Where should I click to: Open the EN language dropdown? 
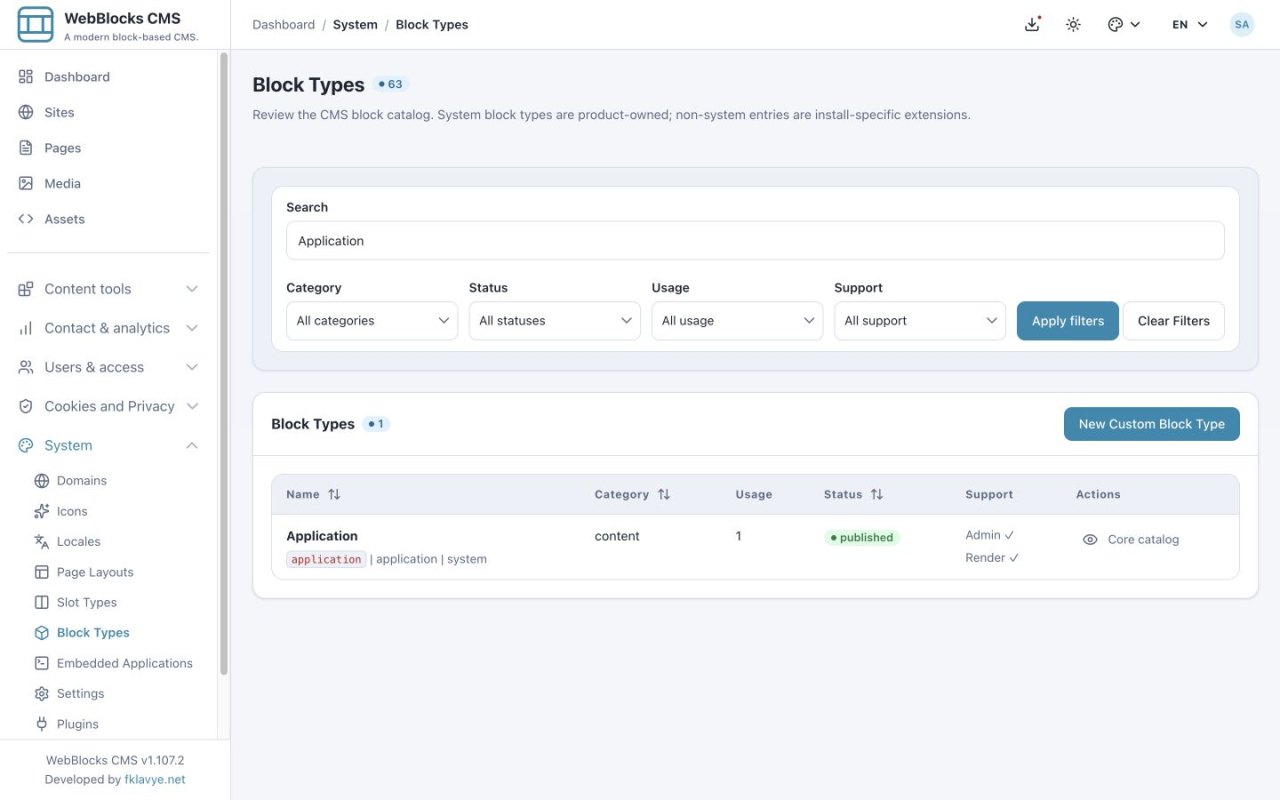(x=1190, y=24)
